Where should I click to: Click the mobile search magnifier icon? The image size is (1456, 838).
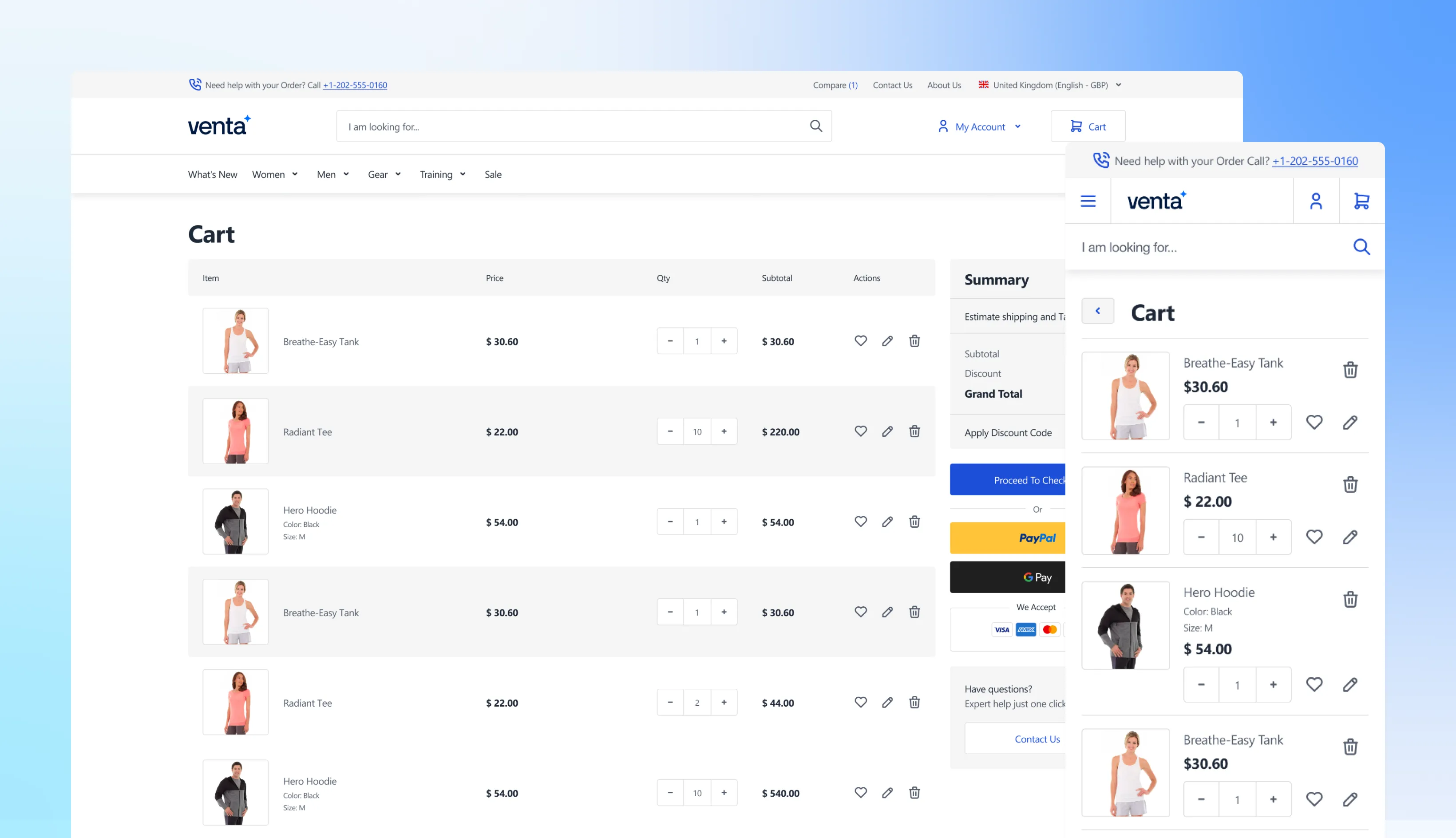1361,247
